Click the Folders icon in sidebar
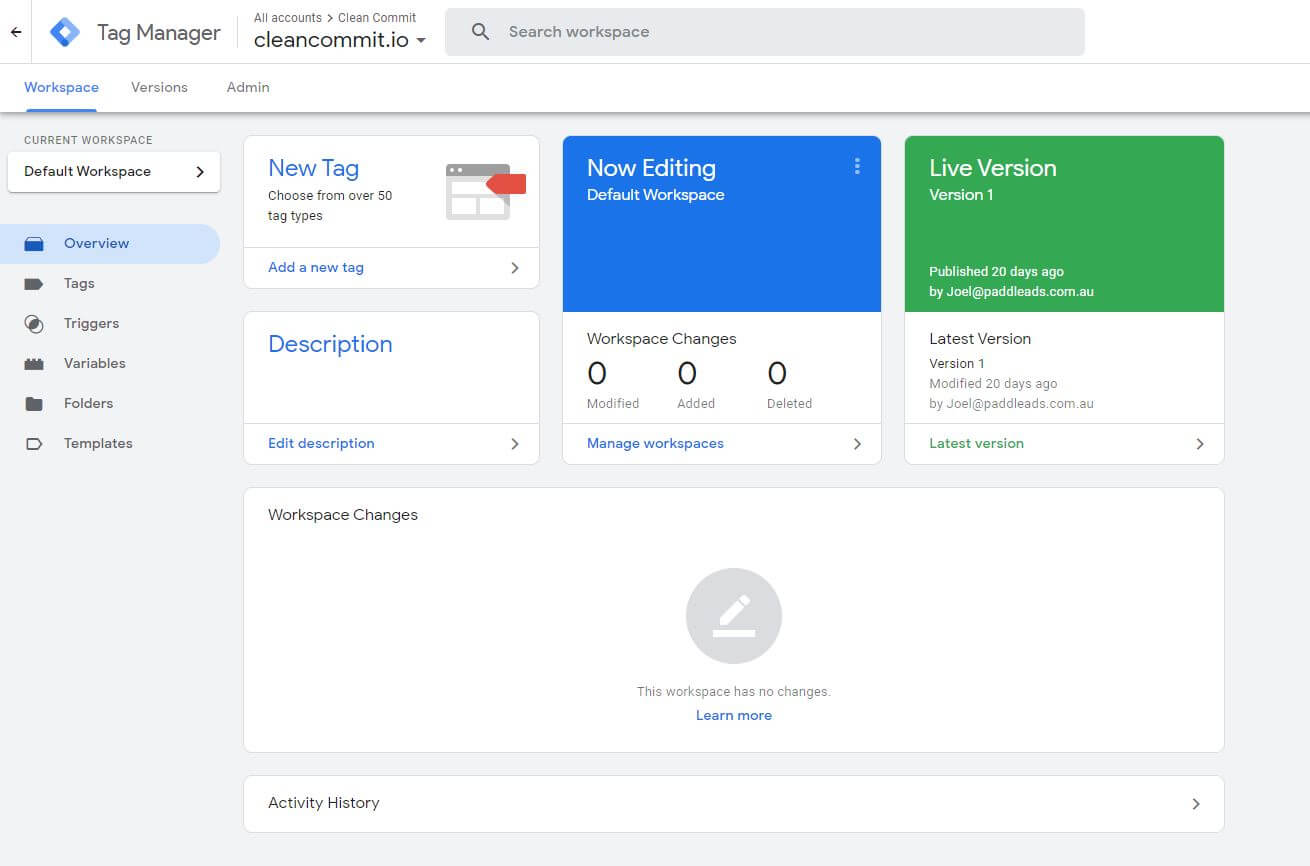 point(34,404)
